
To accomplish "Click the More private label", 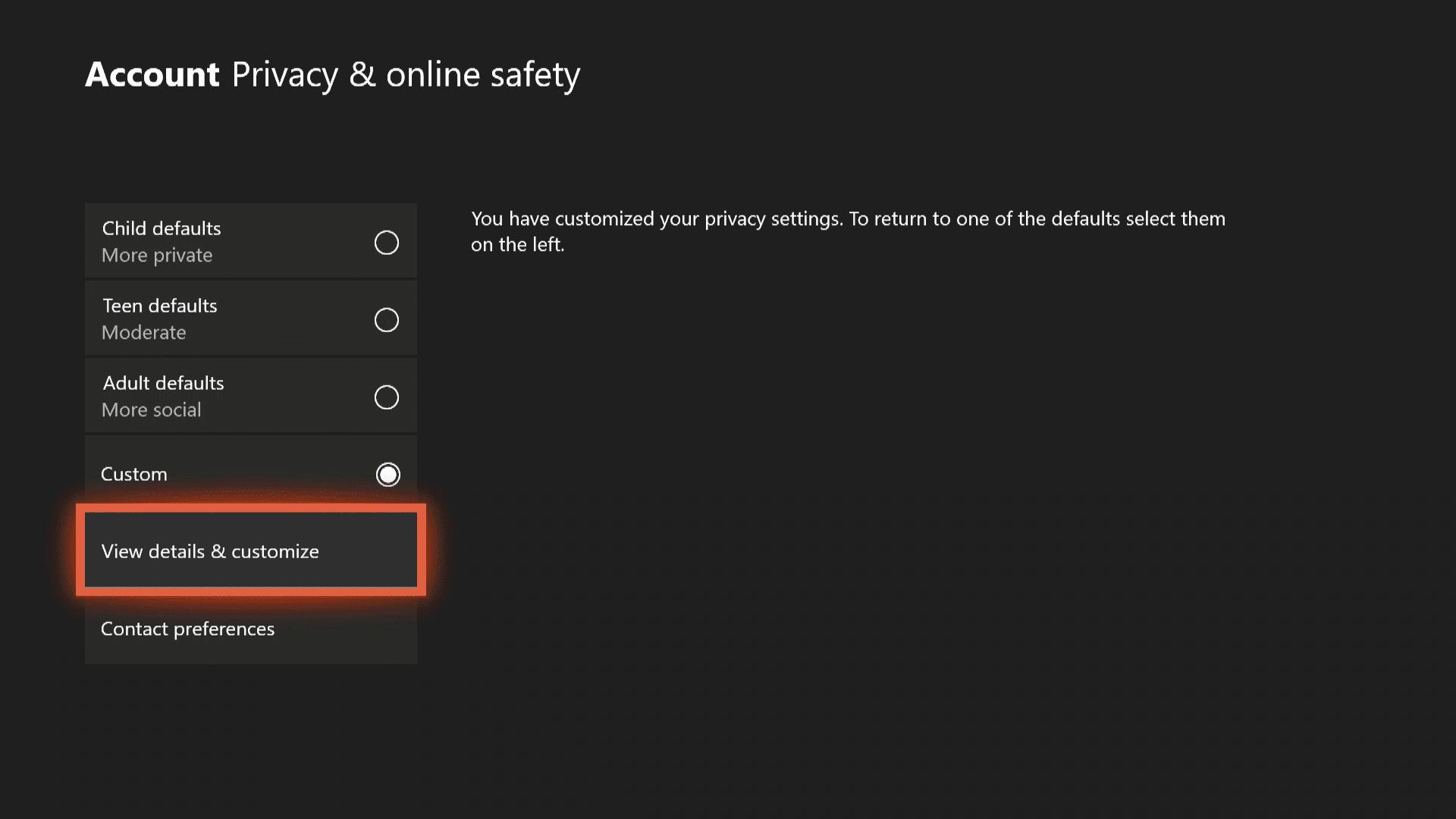I will click(156, 256).
